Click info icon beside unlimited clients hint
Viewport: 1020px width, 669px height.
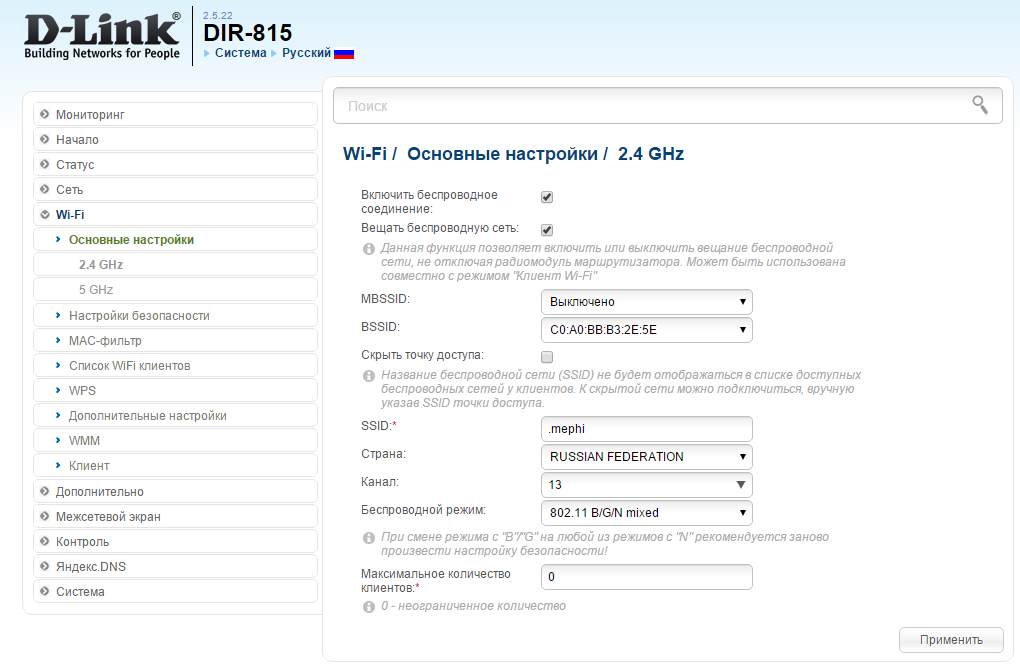point(369,606)
